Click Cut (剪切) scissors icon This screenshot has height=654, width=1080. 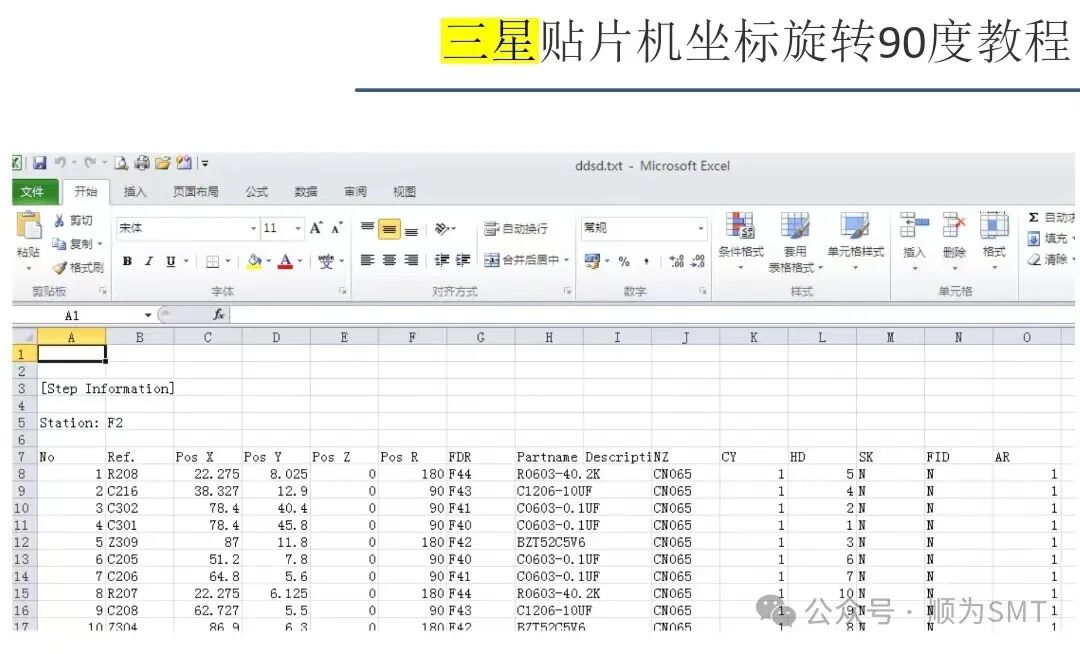pos(60,220)
